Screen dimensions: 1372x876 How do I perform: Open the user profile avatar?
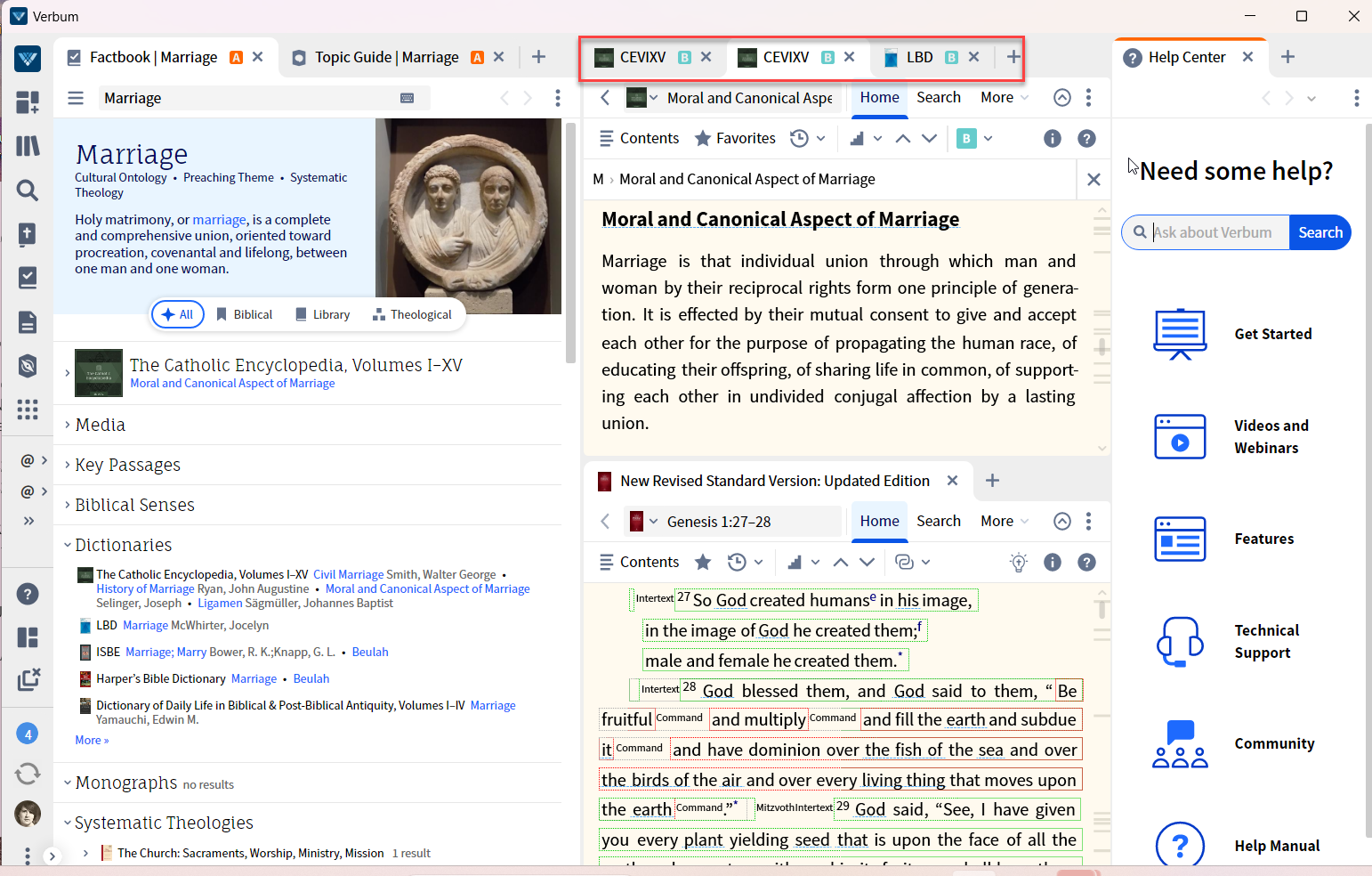point(28,814)
